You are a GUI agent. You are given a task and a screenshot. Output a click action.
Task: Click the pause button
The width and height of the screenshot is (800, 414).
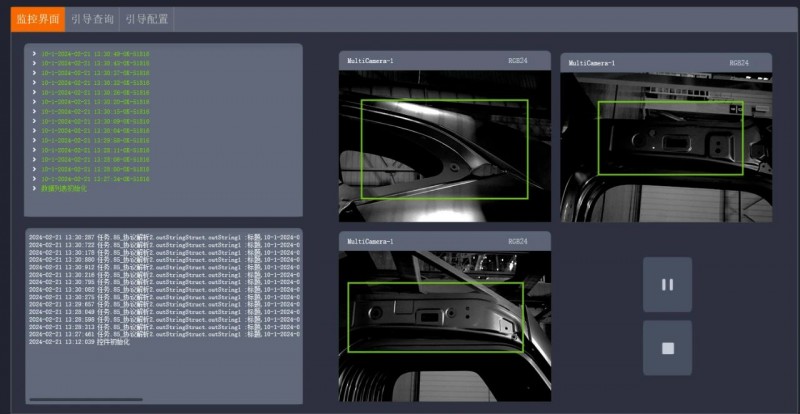point(667,284)
